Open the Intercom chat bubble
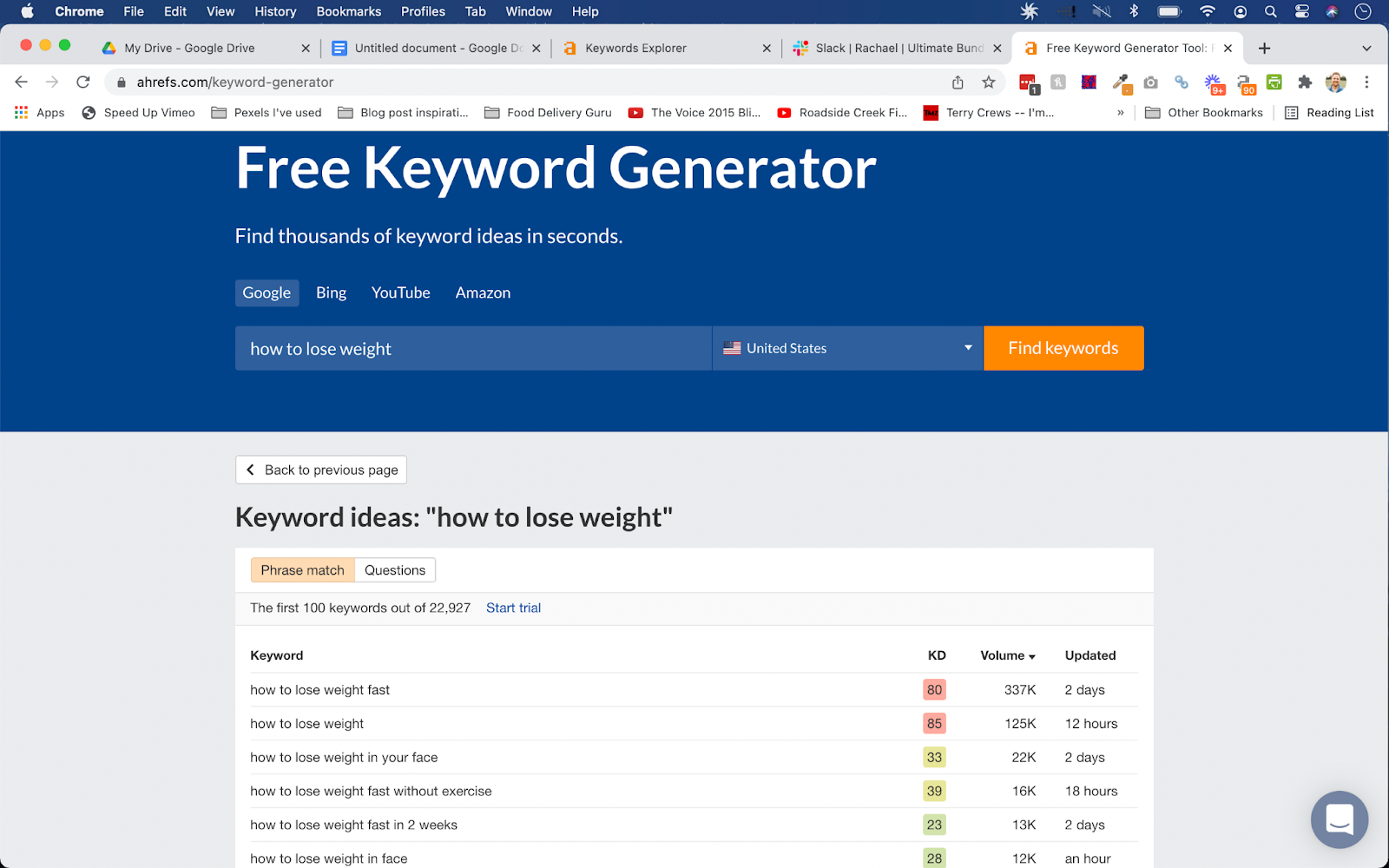The image size is (1389, 868). tap(1340, 819)
